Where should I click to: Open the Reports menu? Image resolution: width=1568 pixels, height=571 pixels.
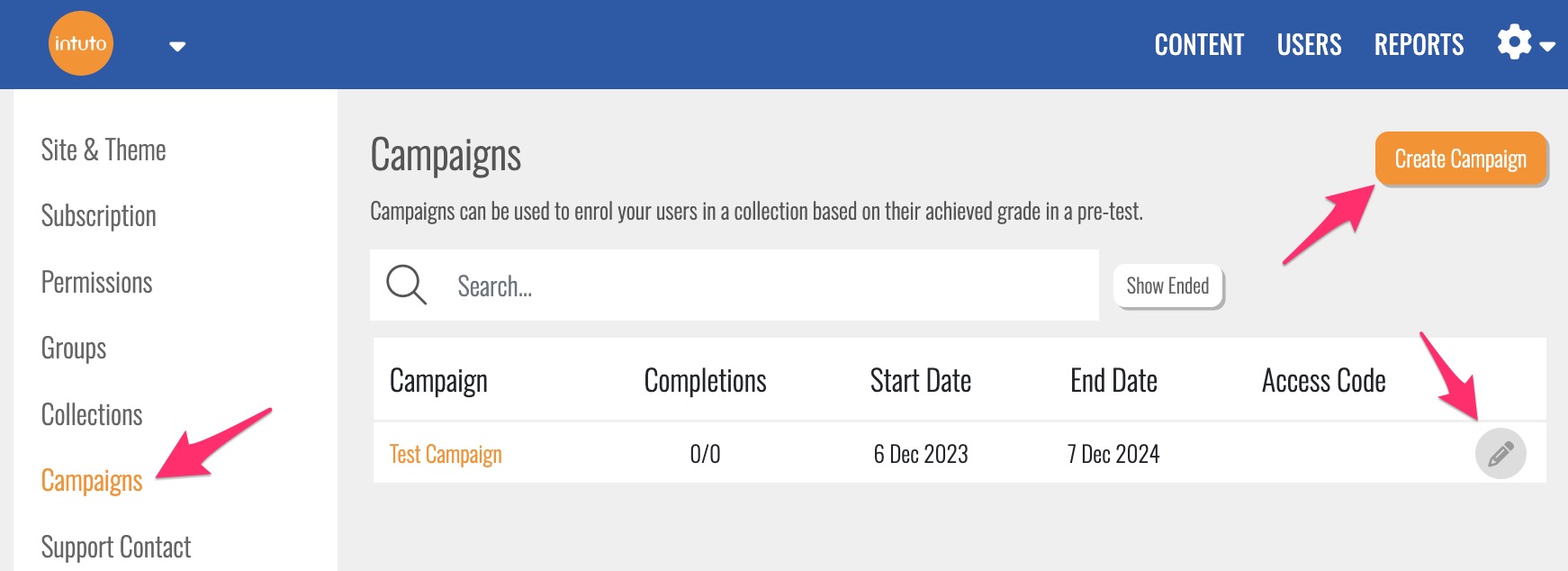click(x=1419, y=44)
